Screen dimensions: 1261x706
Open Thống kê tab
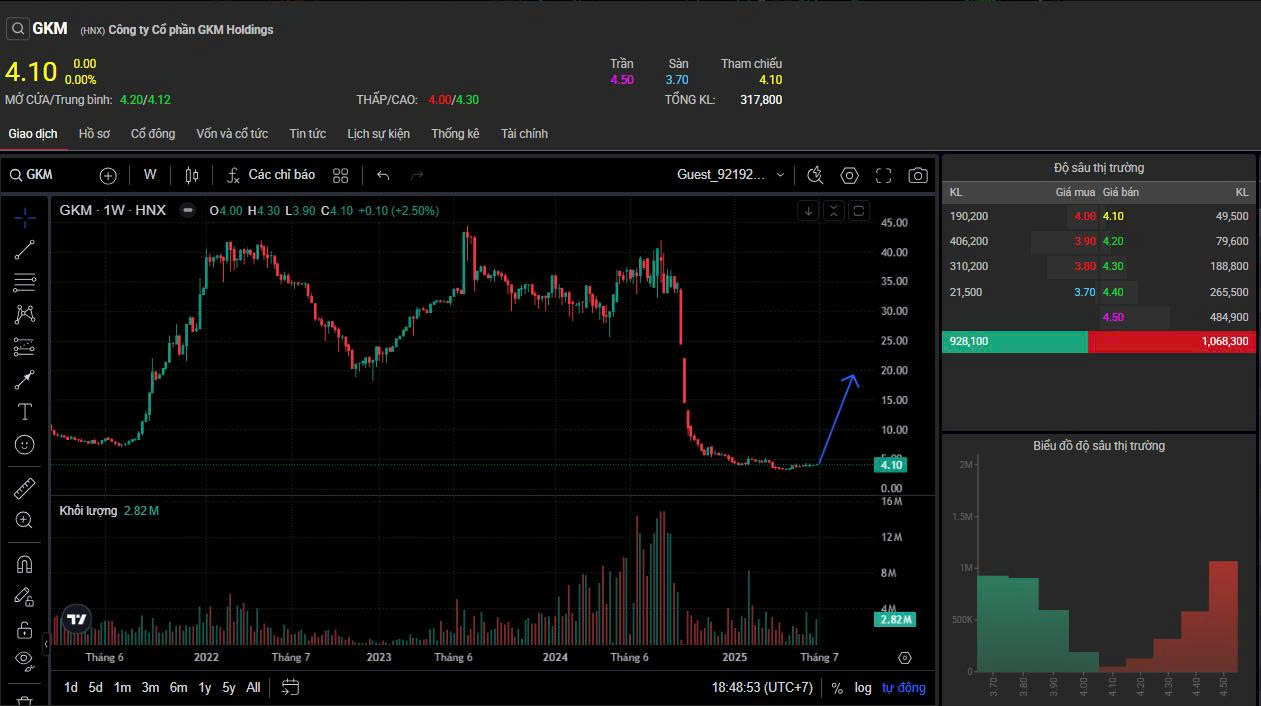(x=455, y=134)
